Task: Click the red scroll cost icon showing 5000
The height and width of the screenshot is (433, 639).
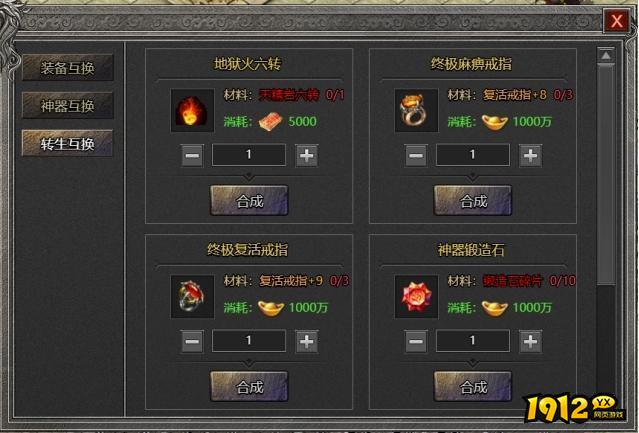Action: (271, 121)
